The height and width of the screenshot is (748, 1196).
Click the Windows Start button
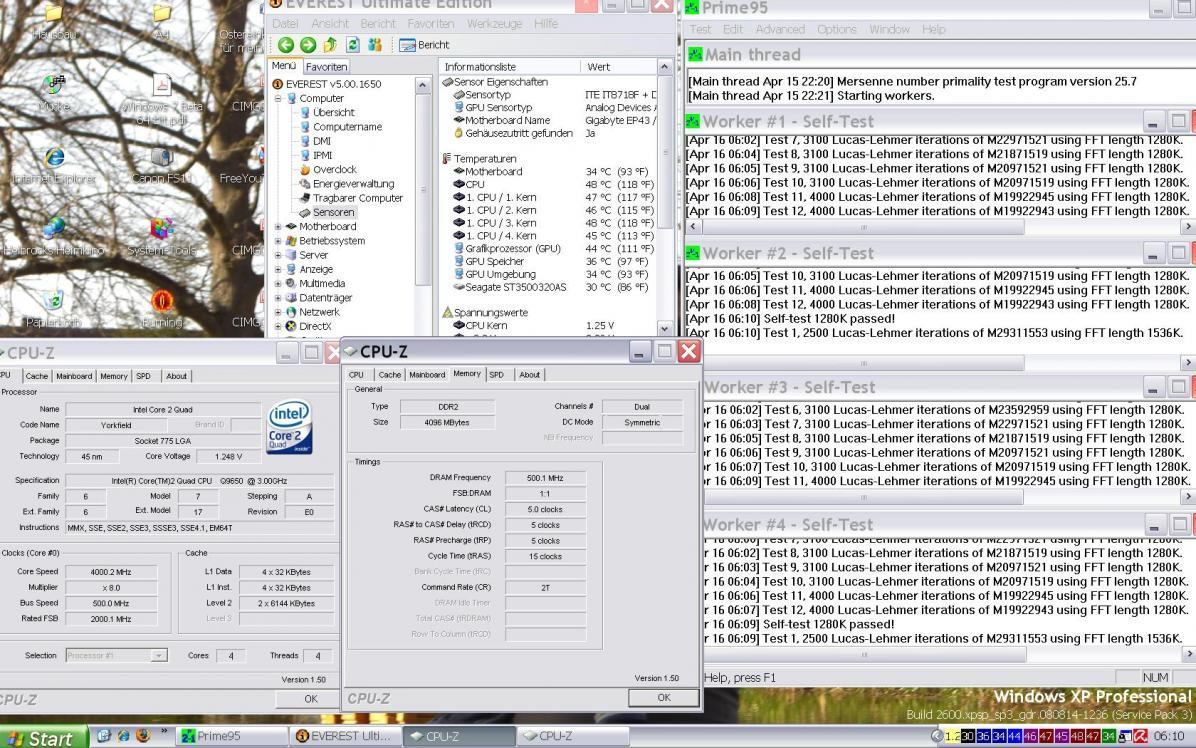tap(43, 737)
